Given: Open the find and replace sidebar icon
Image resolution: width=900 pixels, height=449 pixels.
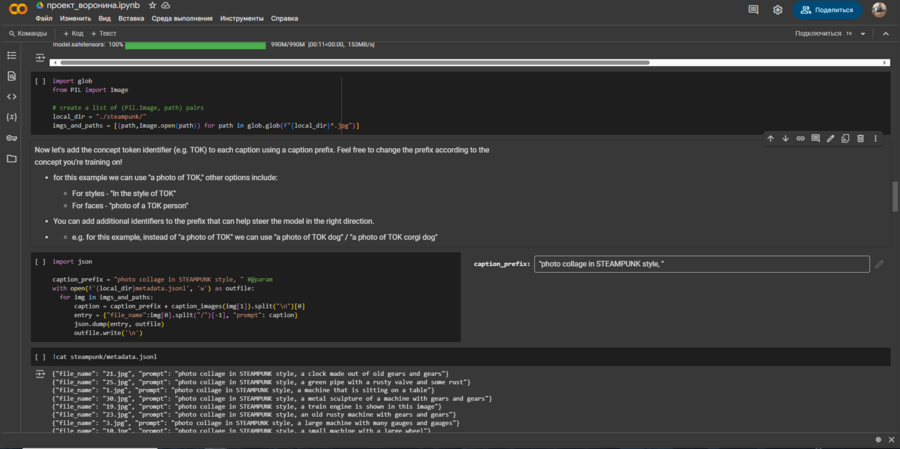Looking at the screenshot, I should tap(11, 76).
